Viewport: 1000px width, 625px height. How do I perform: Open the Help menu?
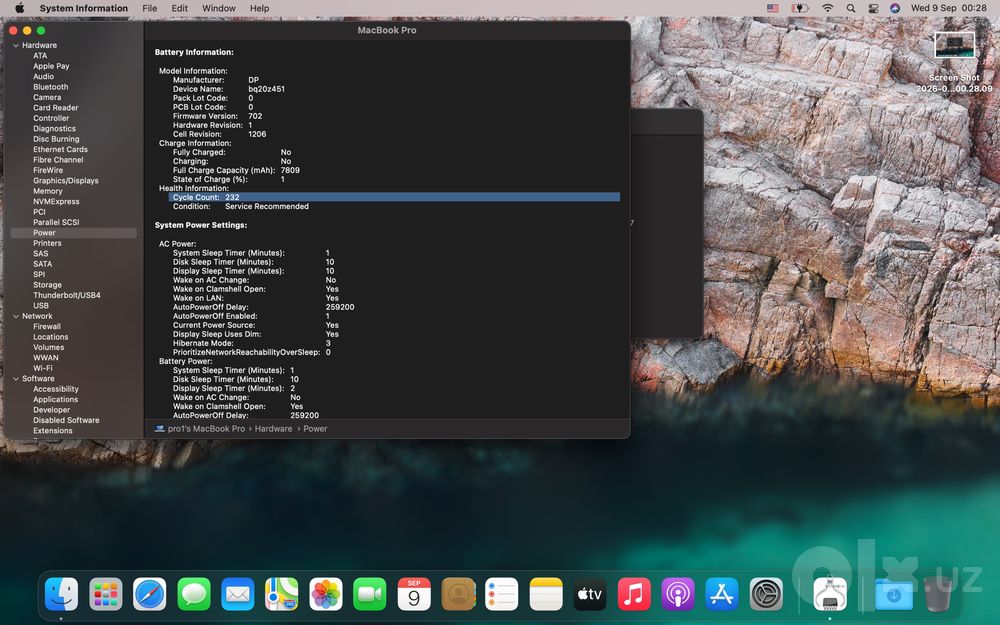tap(259, 8)
